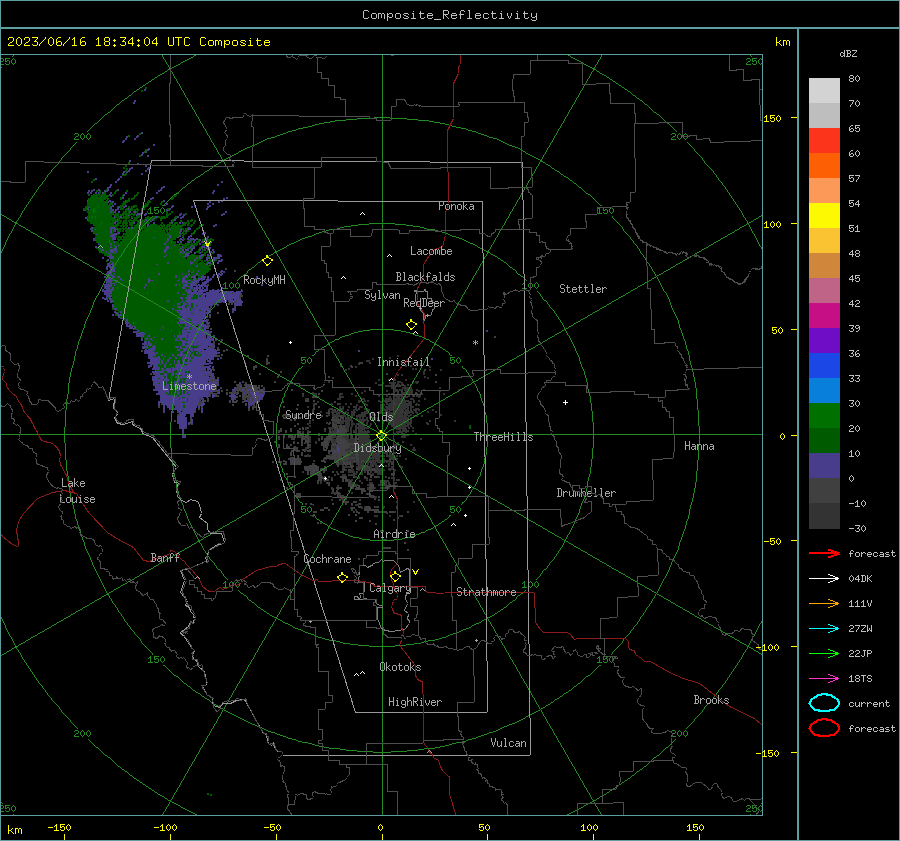Click the asterisk marker above Limestone
This screenshot has height=841, width=900.
point(189,377)
